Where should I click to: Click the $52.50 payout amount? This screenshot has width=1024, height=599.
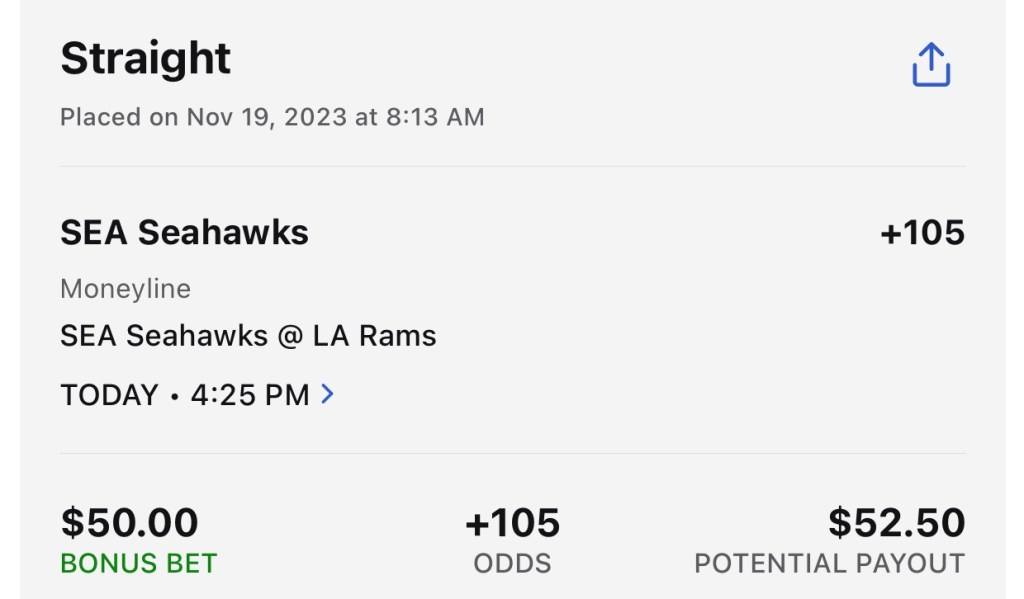pyautogui.click(x=896, y=523)
